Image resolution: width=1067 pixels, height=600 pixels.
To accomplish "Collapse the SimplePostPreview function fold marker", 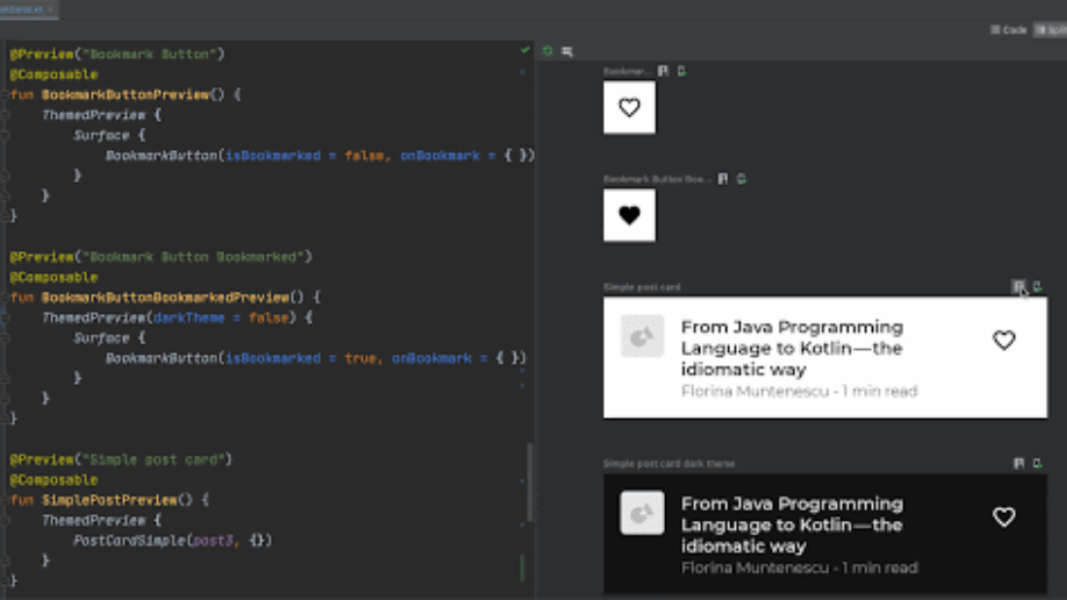I will 5,500.
